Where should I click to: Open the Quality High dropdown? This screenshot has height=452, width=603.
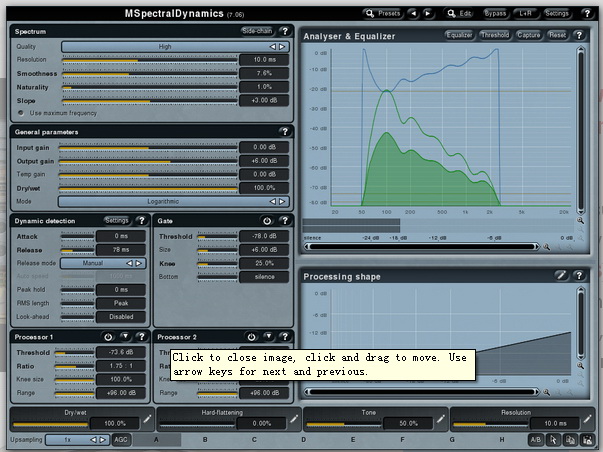point(175,47)
